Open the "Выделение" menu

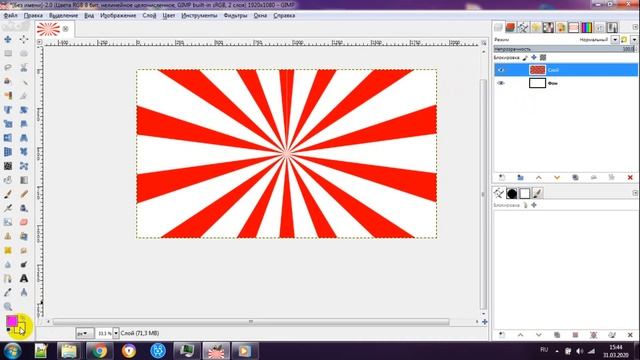[63, 16]
